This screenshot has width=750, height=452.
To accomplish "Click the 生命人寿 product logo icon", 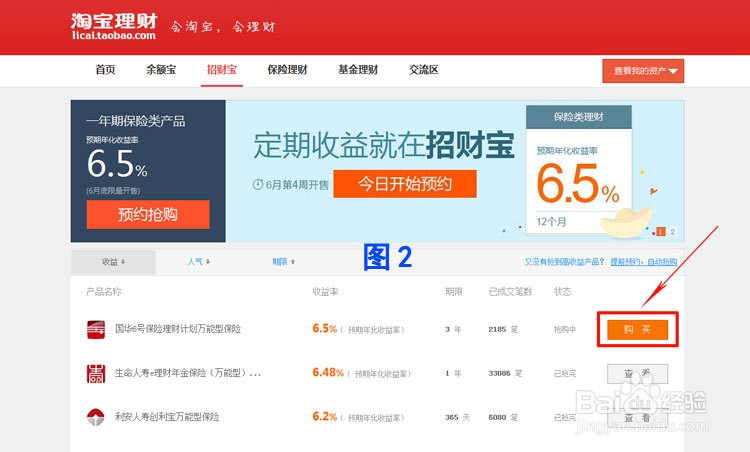I will [96, 374].
